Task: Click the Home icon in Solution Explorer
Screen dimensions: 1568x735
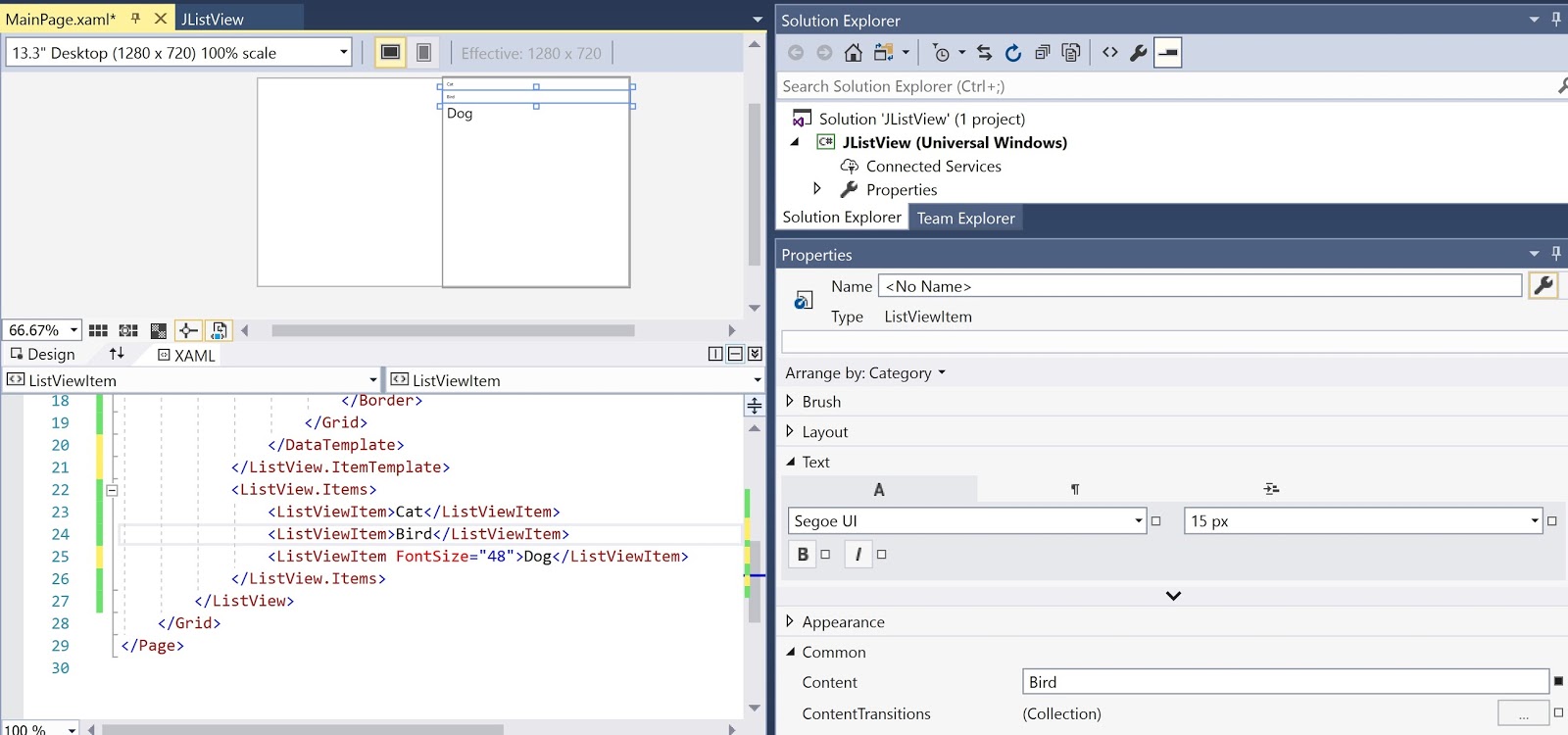Action: (x=854, y=53)
